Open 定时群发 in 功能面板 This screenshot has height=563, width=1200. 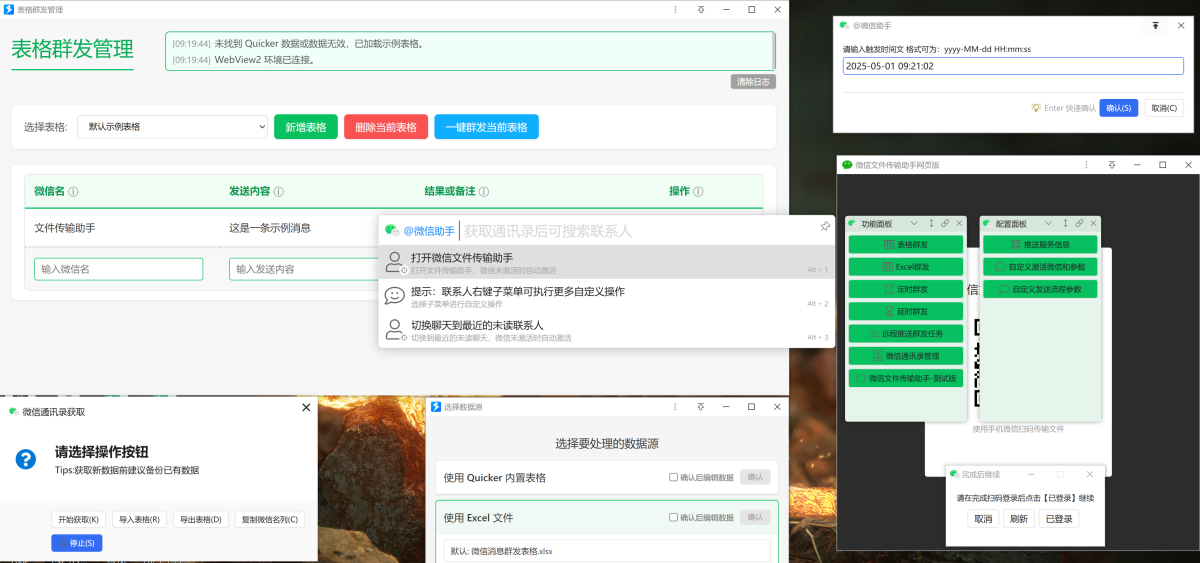906,289
